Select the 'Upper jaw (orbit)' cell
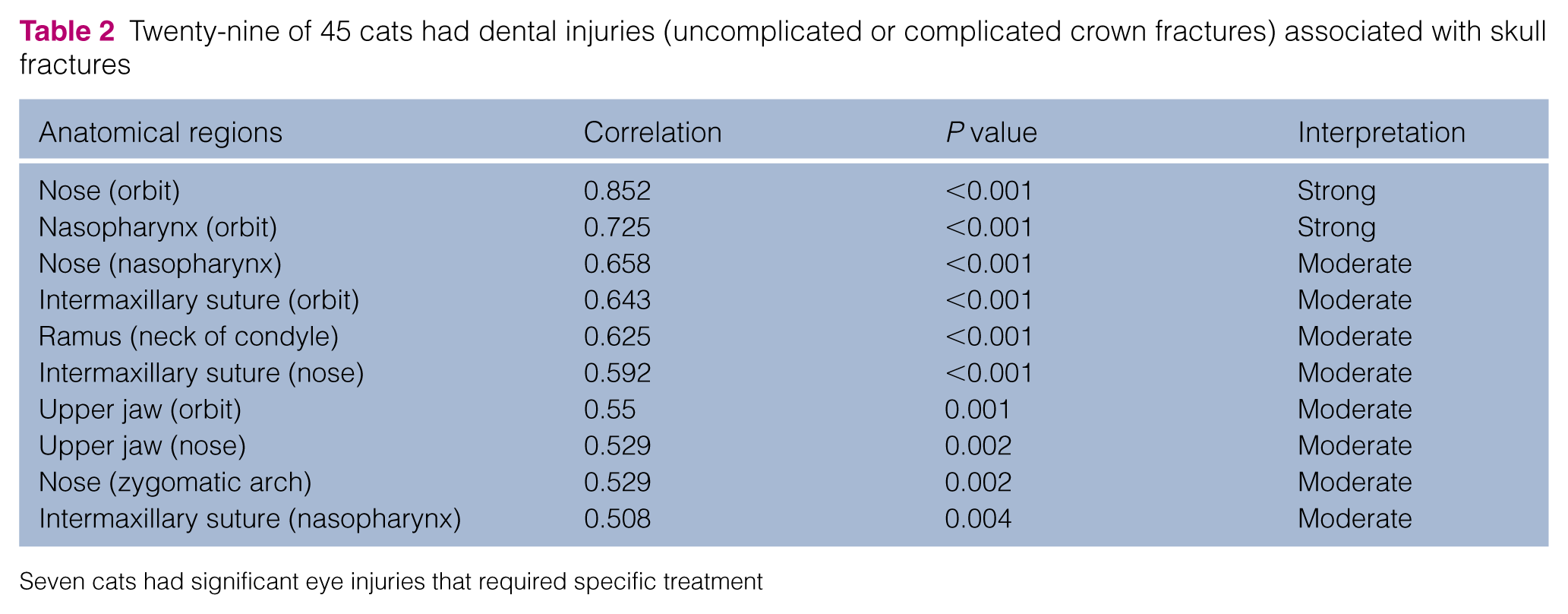The height and width of the screenshot is (614, 1568). 140,410
